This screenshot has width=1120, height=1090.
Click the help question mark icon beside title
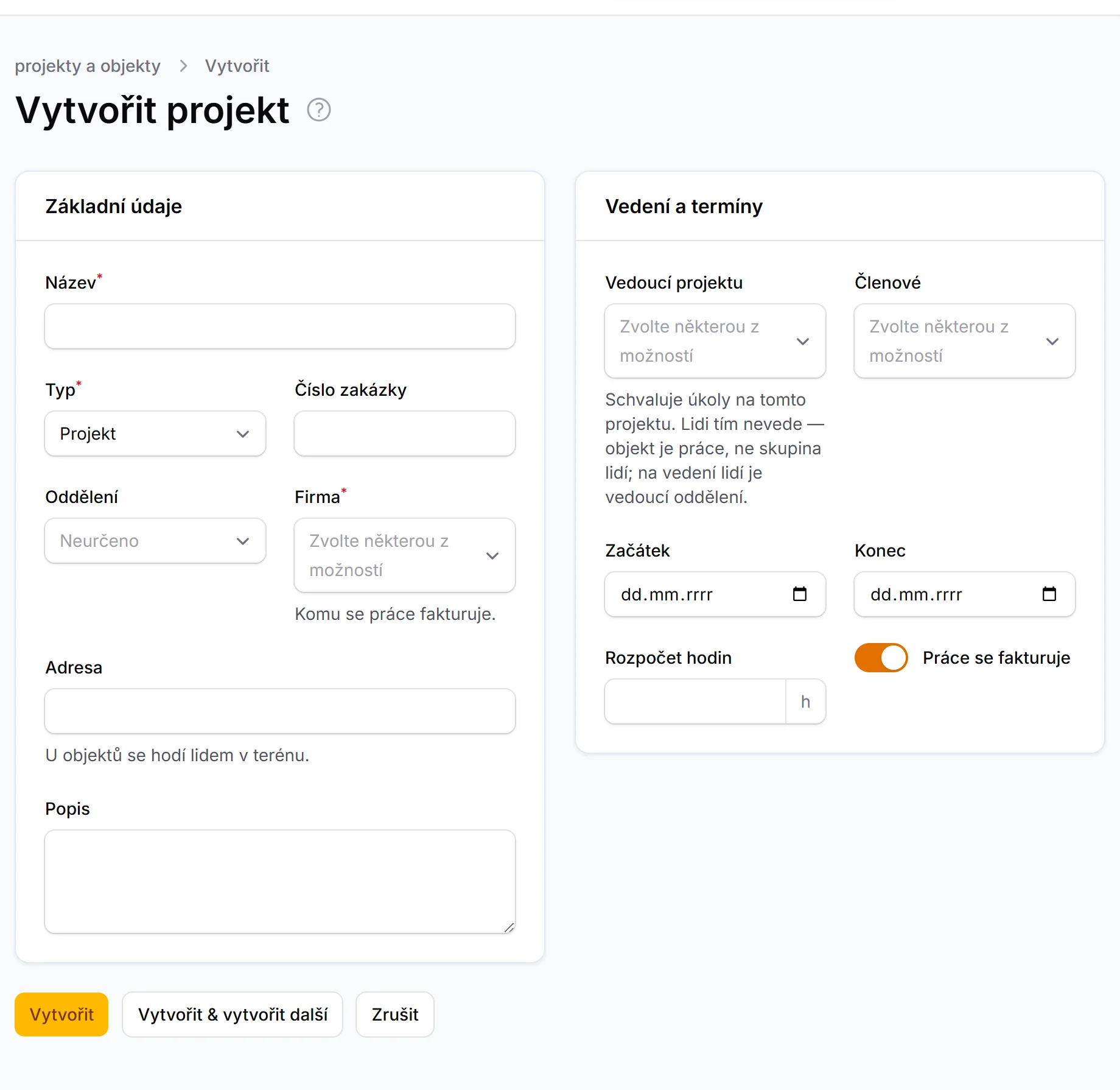pyautogui.click(x=318, y=110)
